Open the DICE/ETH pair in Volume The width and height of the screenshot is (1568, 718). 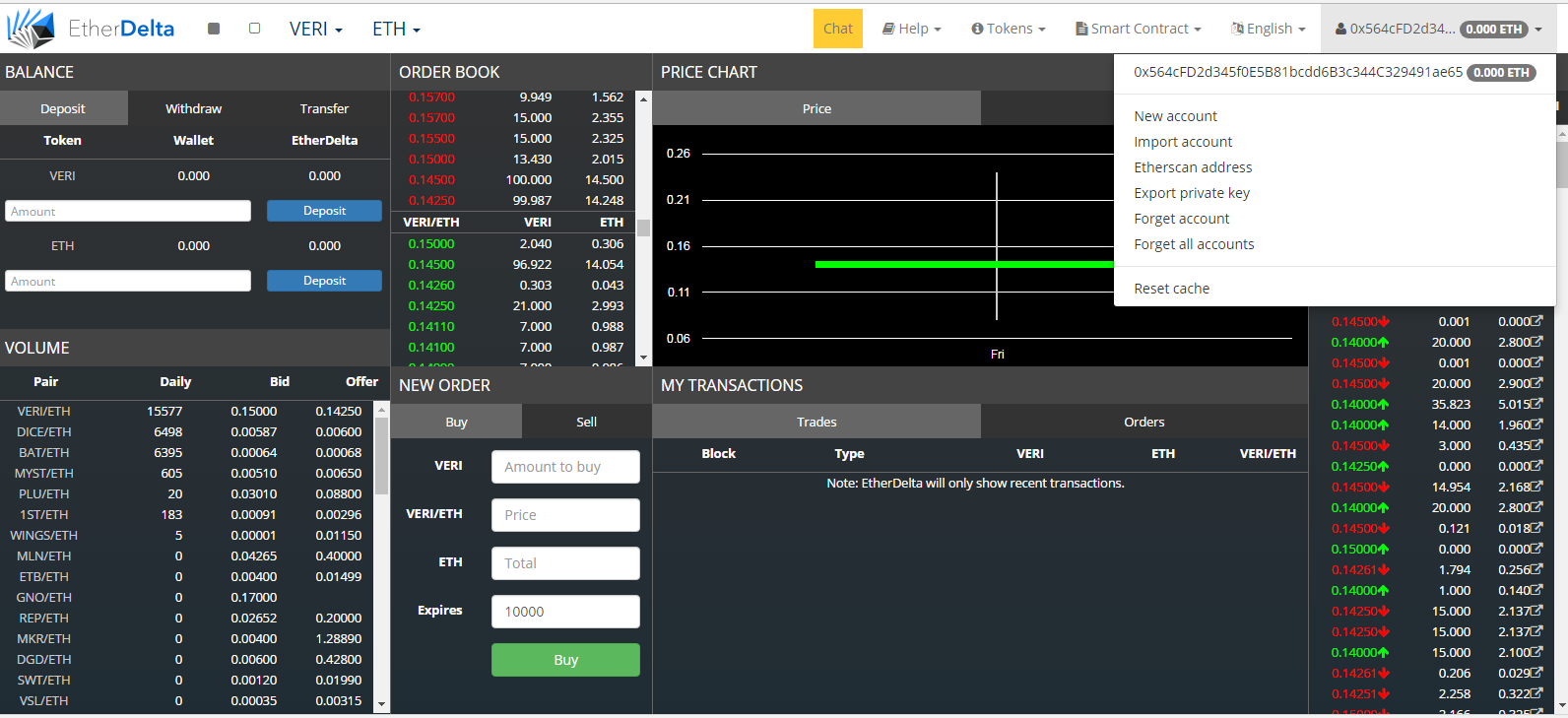point(43,431)
